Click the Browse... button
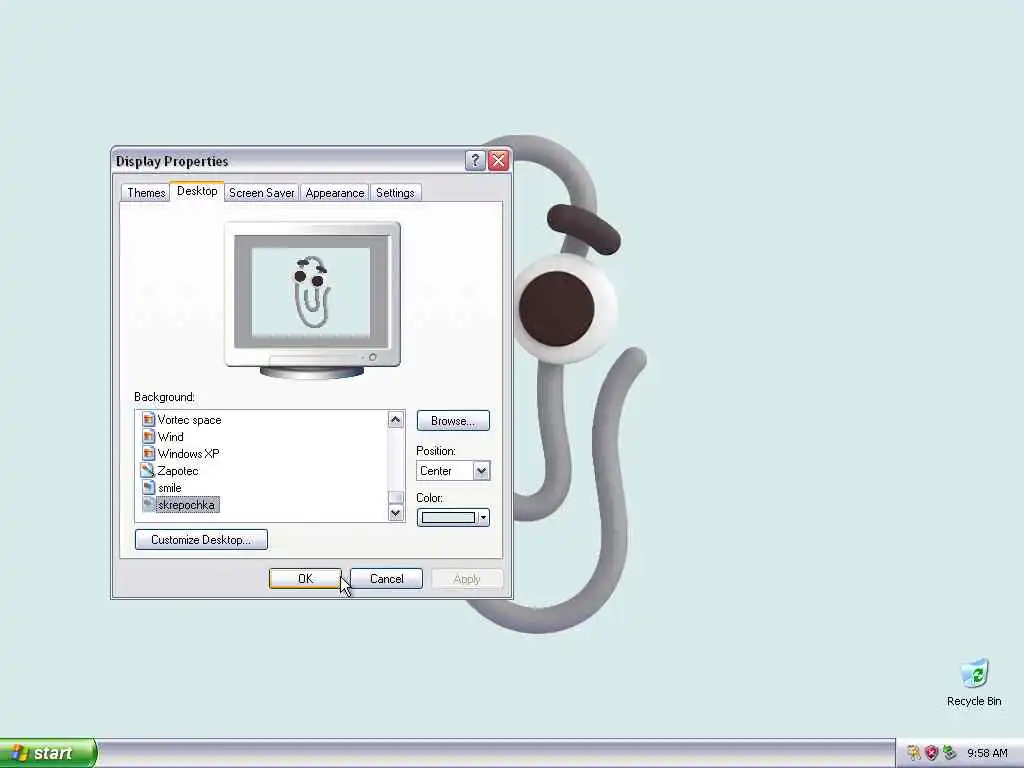The image size is (1024, 768). point(453,421)
